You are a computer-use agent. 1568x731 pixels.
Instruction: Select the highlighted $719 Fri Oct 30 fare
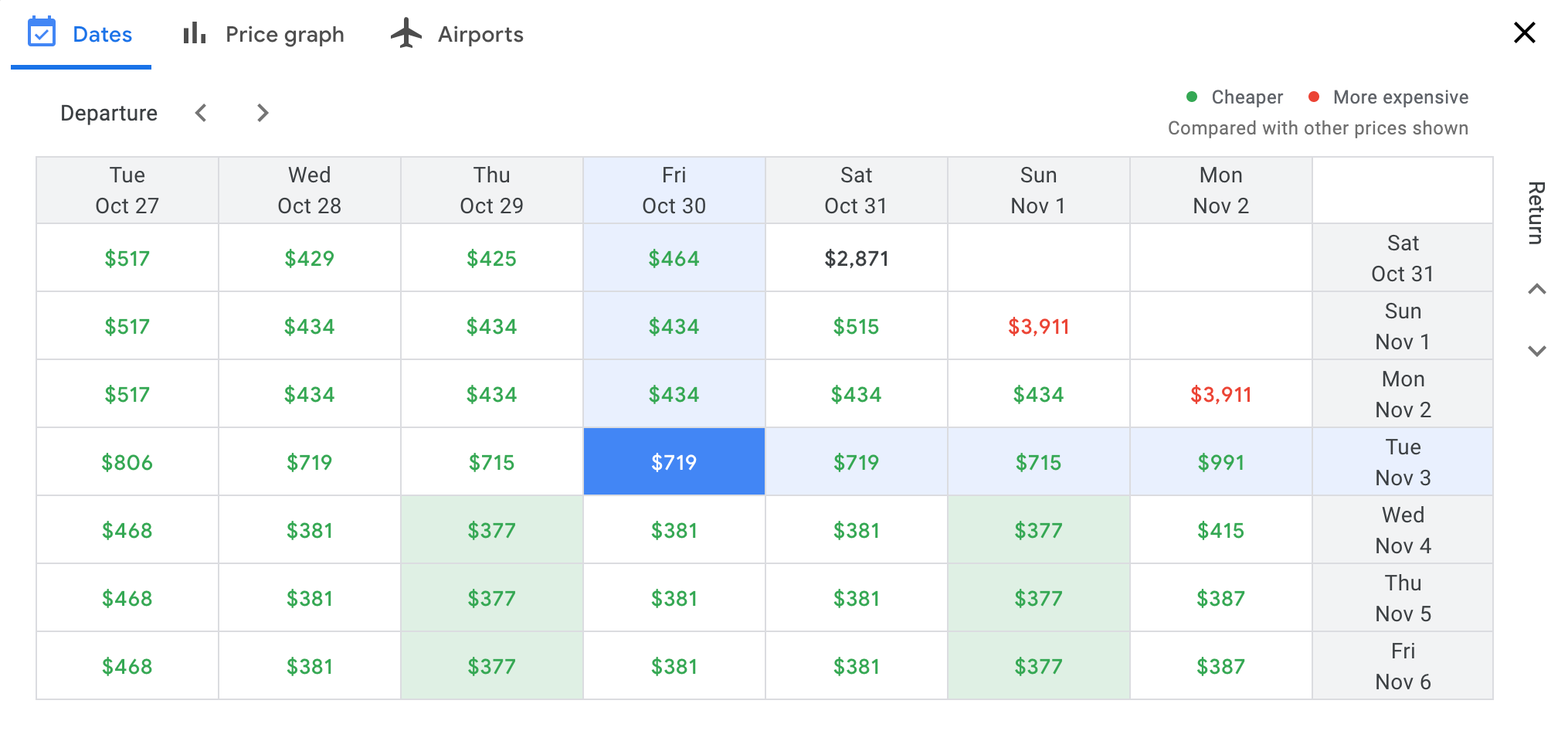(674, 462)
